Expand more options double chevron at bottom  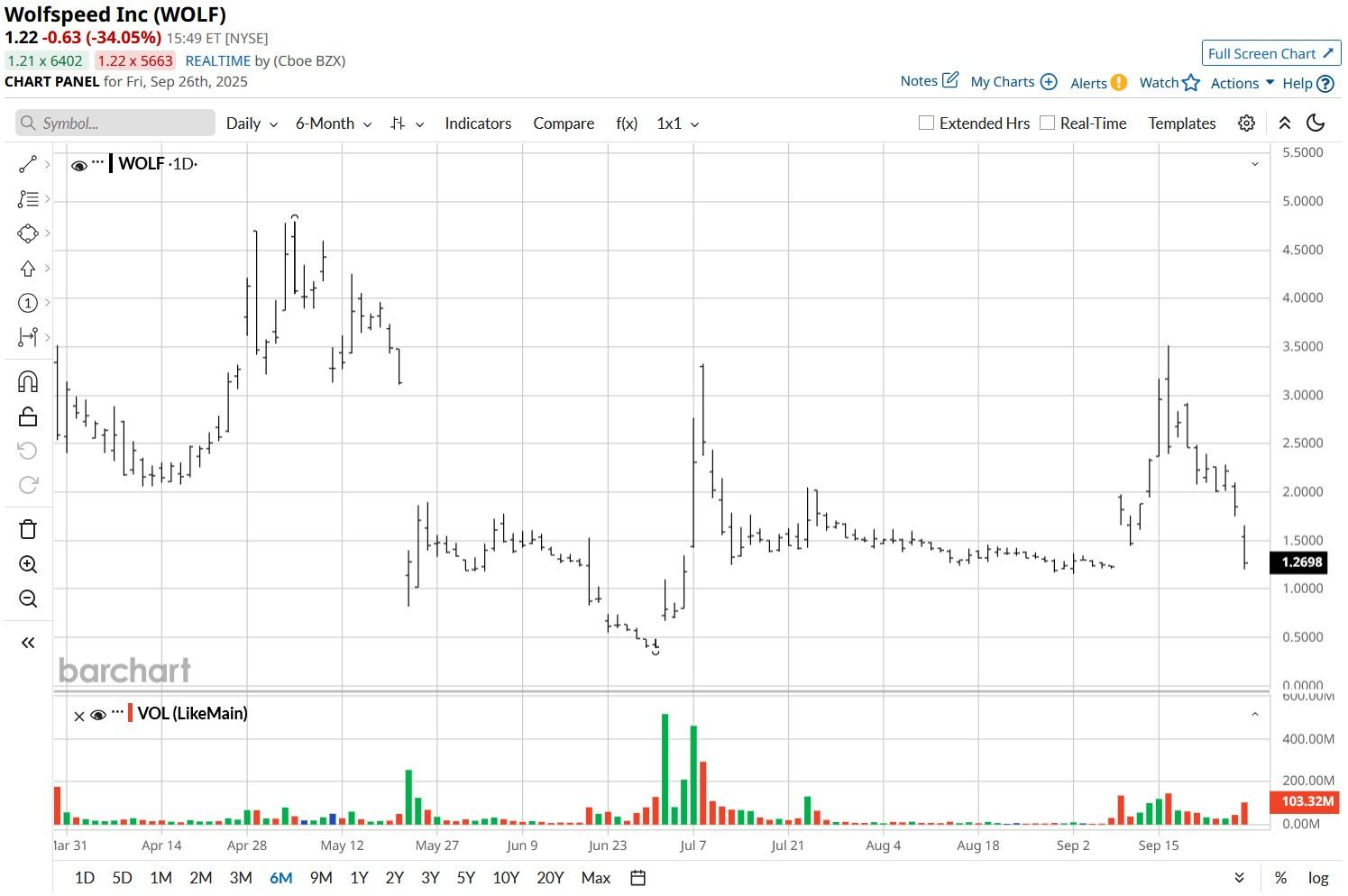coord(1240,878)
